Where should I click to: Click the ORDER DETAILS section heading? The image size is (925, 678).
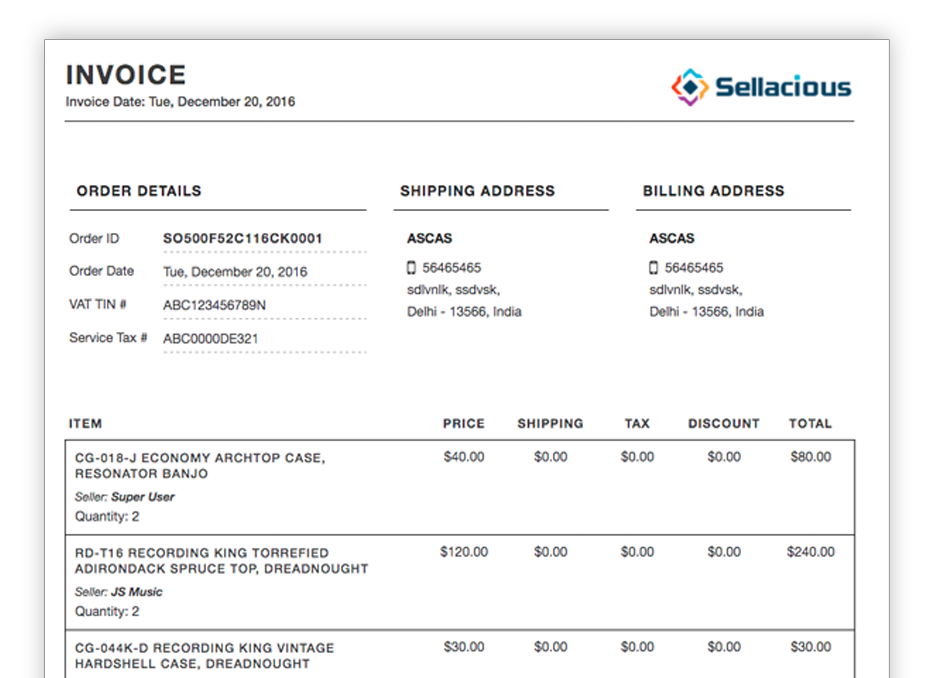click(x=139, y=191)
